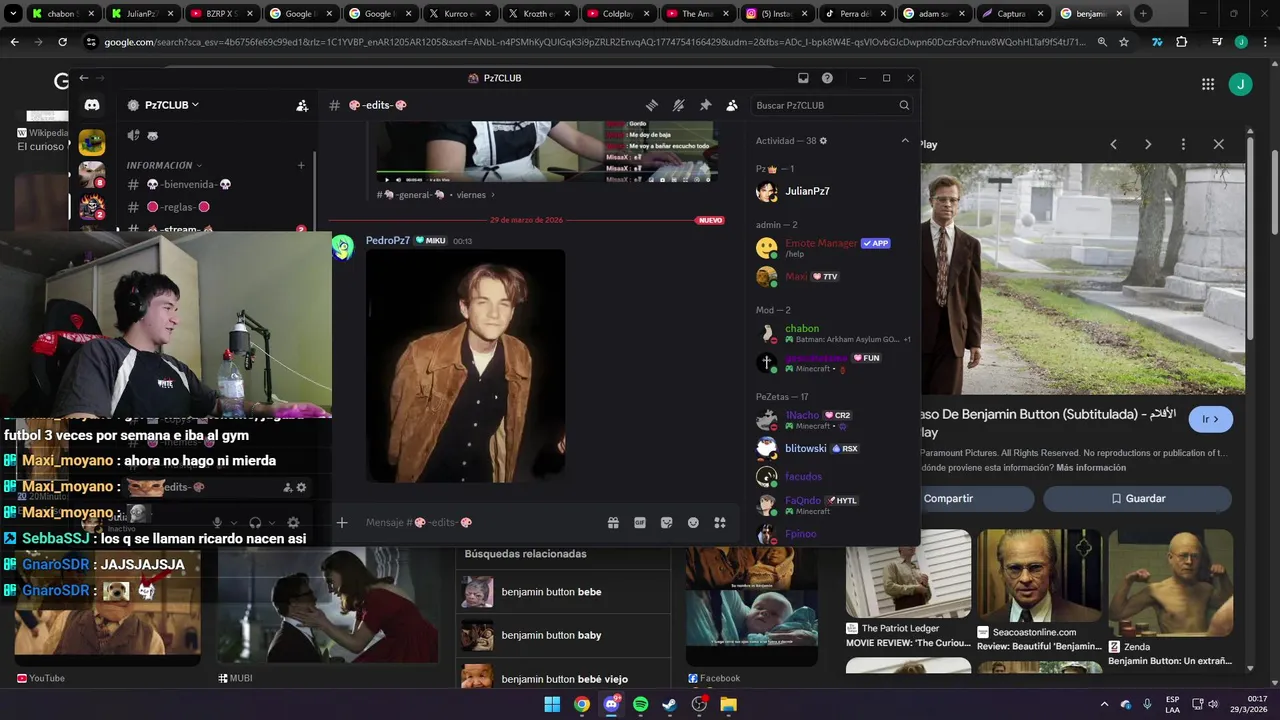Toggle headphones deafen in Discord user panel
The image size is (1280, 720).
point(255,522)
